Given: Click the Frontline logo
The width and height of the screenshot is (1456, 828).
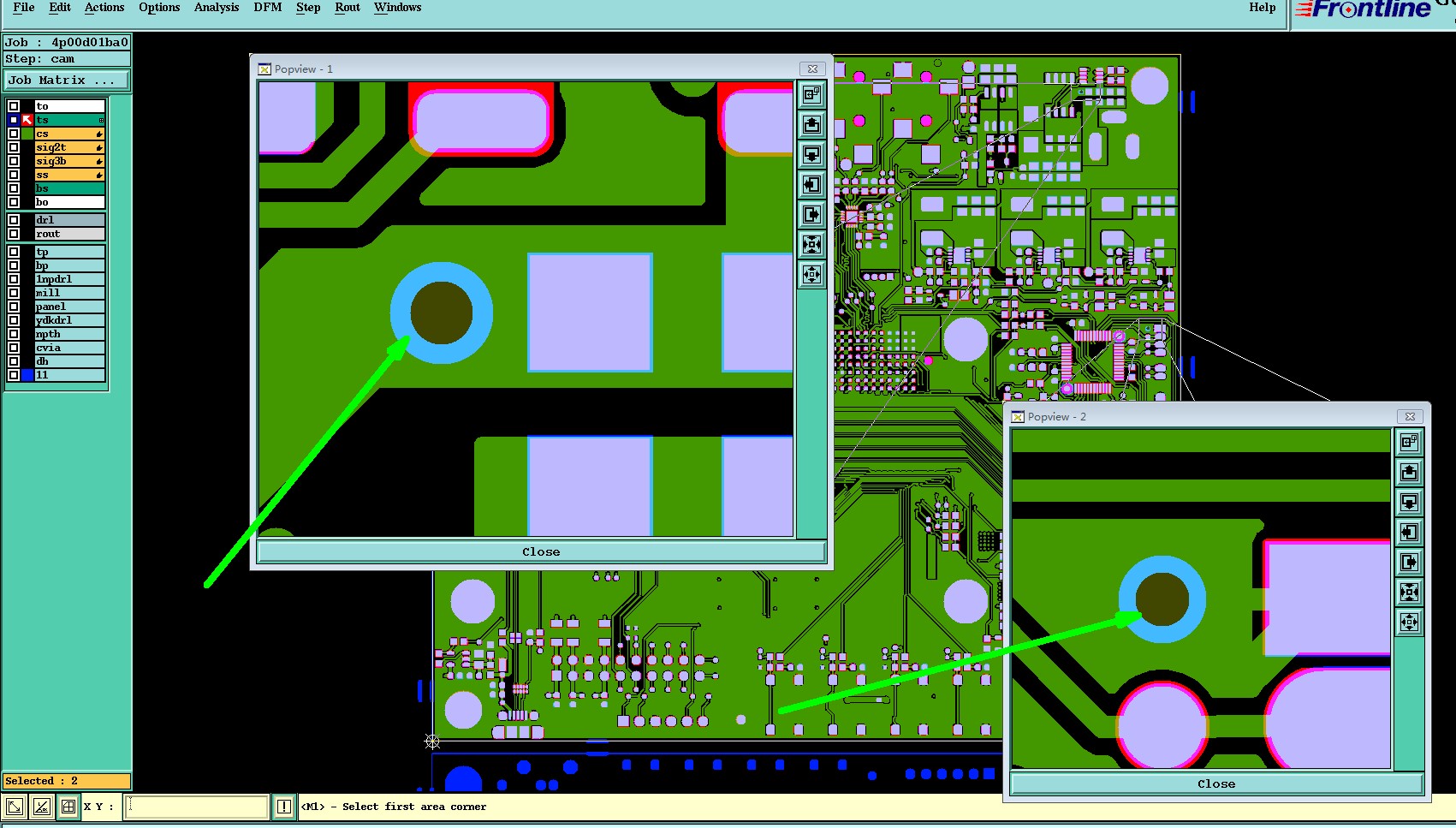Looking at the screenshot, I should [1364, 9].
